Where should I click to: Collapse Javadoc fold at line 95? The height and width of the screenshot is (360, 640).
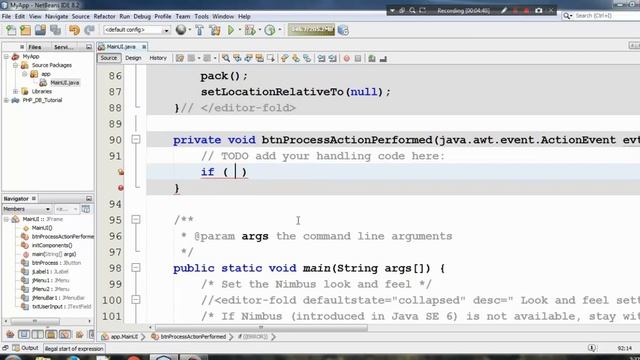click(x=136, y=220)
